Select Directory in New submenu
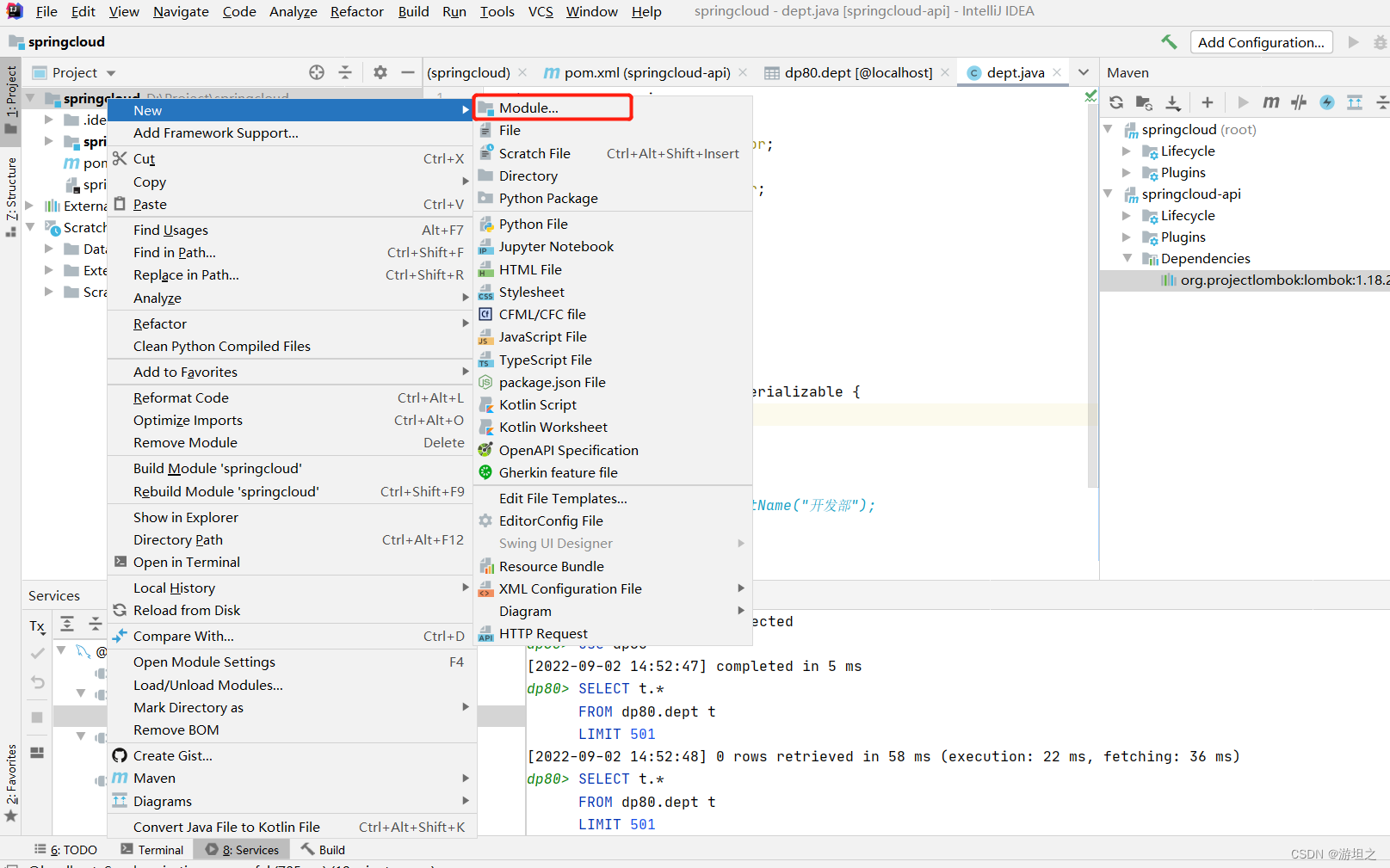This screenshot has height=868, width=1390. click(x=613, y=175)
